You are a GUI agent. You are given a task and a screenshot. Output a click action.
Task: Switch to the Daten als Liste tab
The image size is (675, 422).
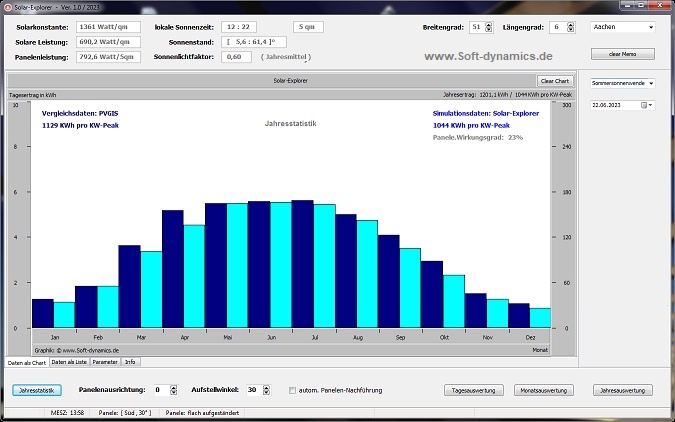click(x=69, y=361)
